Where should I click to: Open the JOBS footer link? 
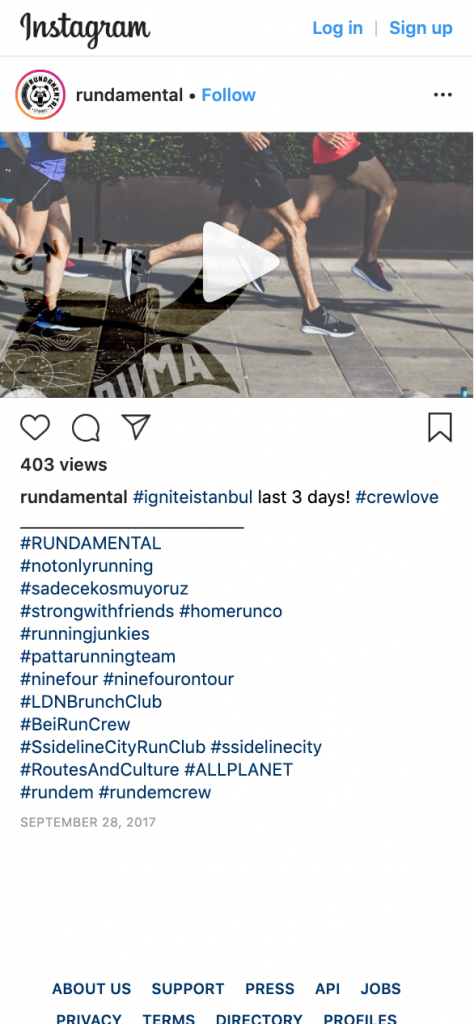click(x=381, y=989)
